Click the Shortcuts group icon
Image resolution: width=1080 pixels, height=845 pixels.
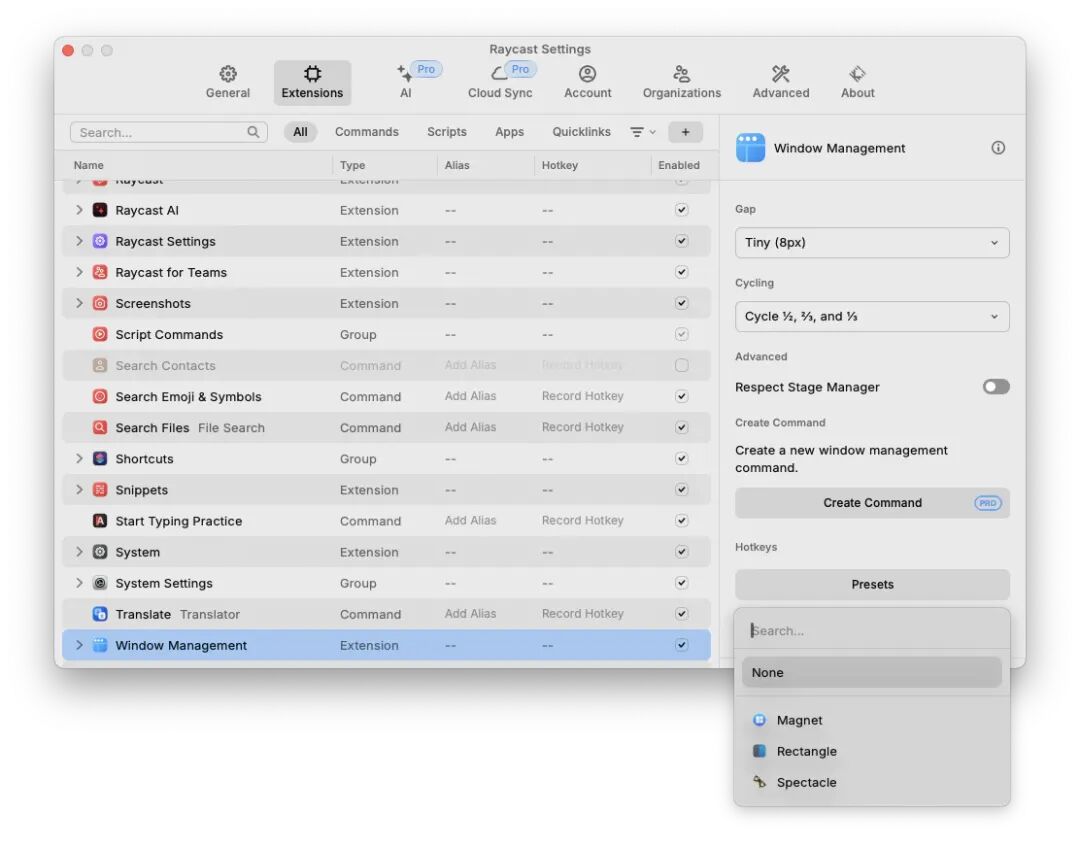(x=100, y=459)
